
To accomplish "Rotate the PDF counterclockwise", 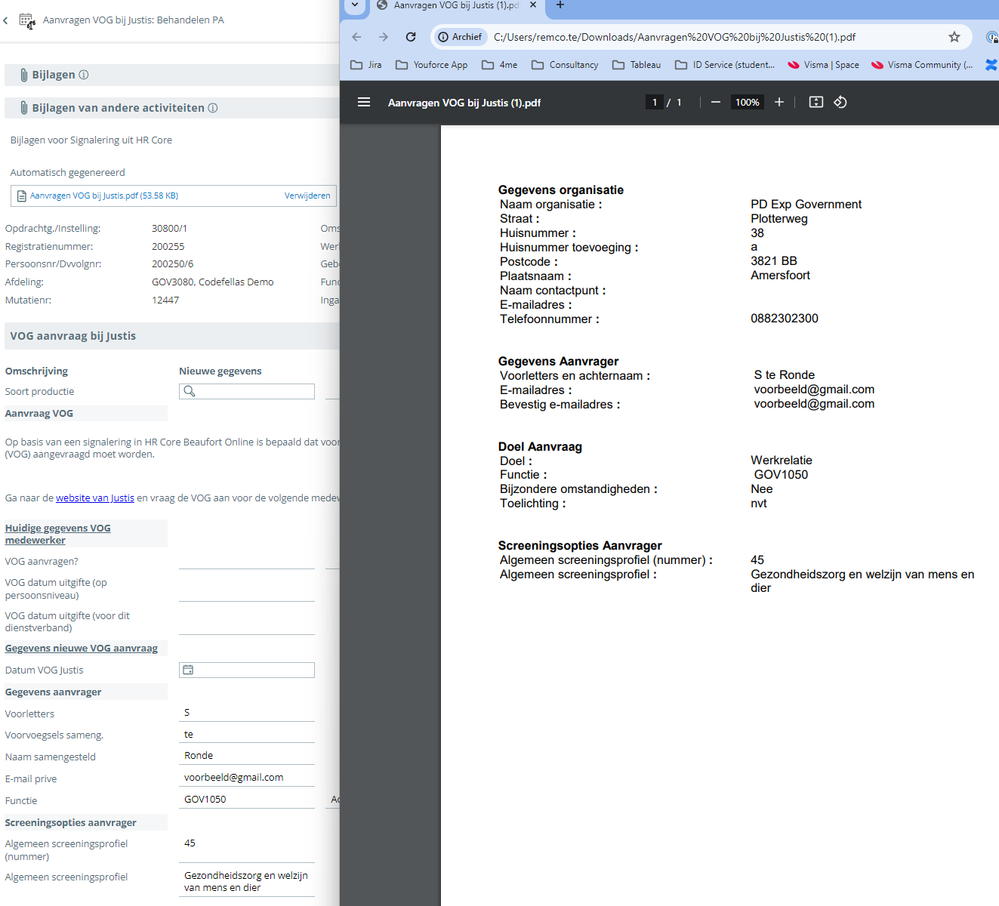I will pos(840,102).
